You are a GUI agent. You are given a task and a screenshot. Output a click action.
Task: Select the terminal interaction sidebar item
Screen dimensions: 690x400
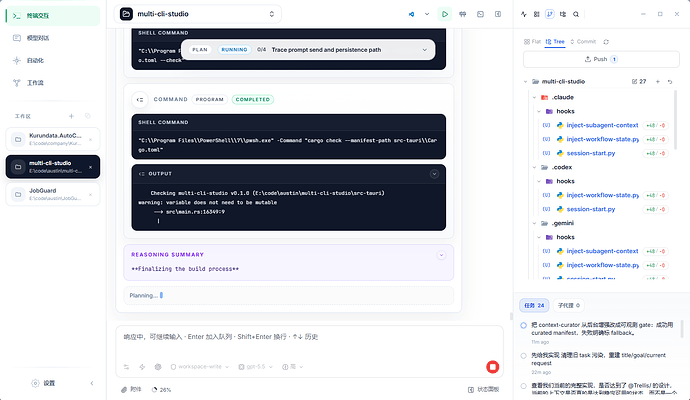pyautogui.click(x=53, y=15)
